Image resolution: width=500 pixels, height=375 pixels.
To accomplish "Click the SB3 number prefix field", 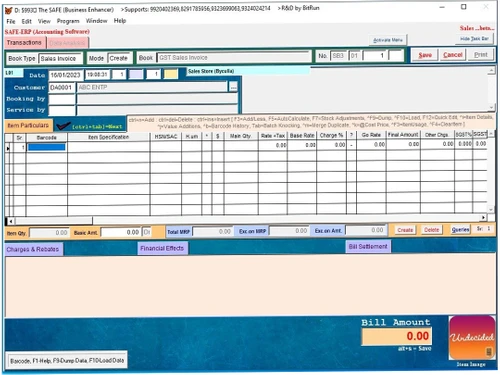I will [338, 56].
